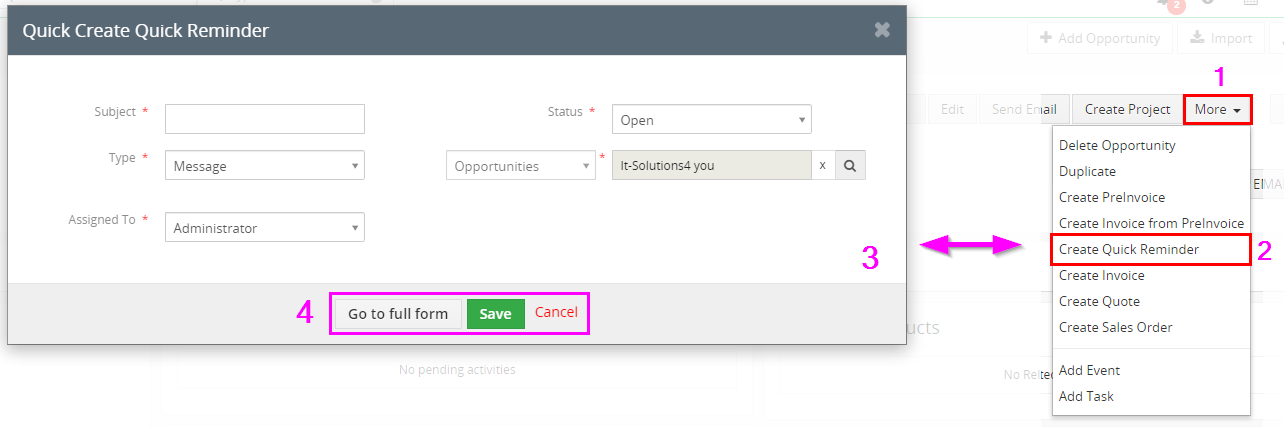The height and width of the screenshot is (428, 1284).
Task: Click into the Subject text field
Action: coord(264,119)
